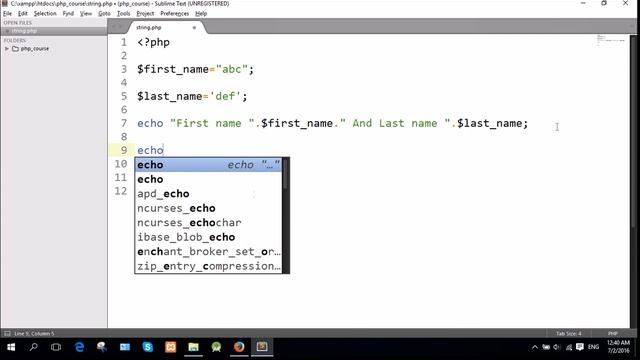This screenshot has height=360, width=640.
Task: Open the File menu
Action: [7, 13]
